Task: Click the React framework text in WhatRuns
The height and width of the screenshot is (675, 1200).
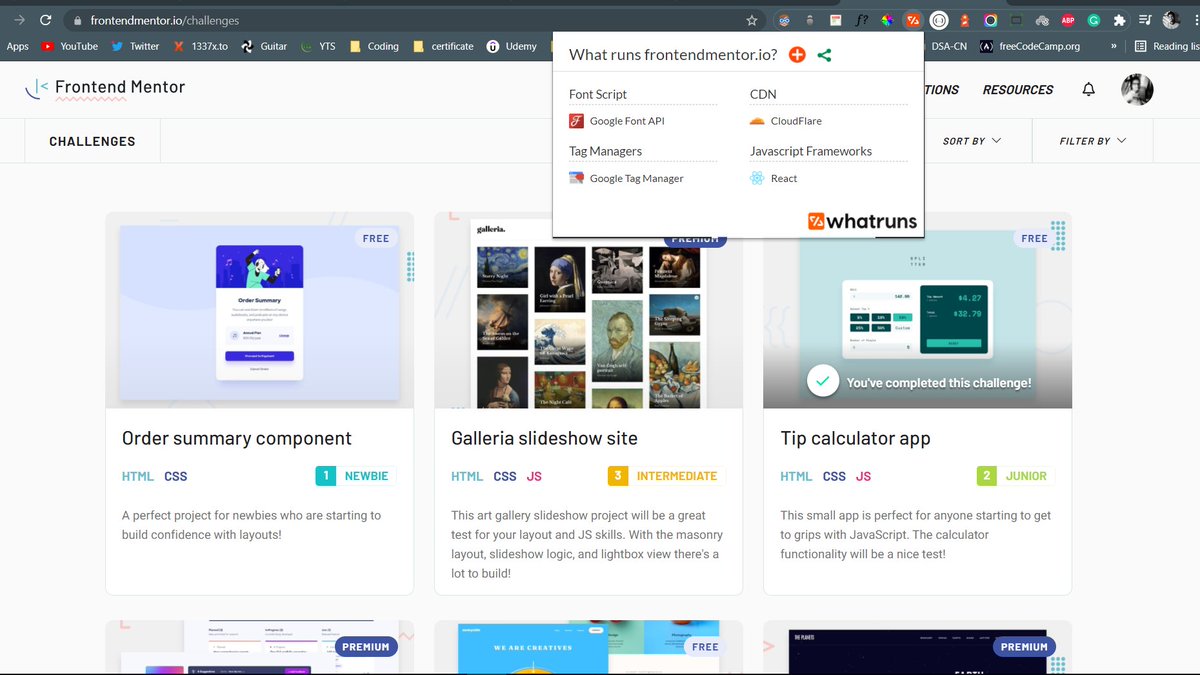Action: pyautogui.click(x=784, y=178)
